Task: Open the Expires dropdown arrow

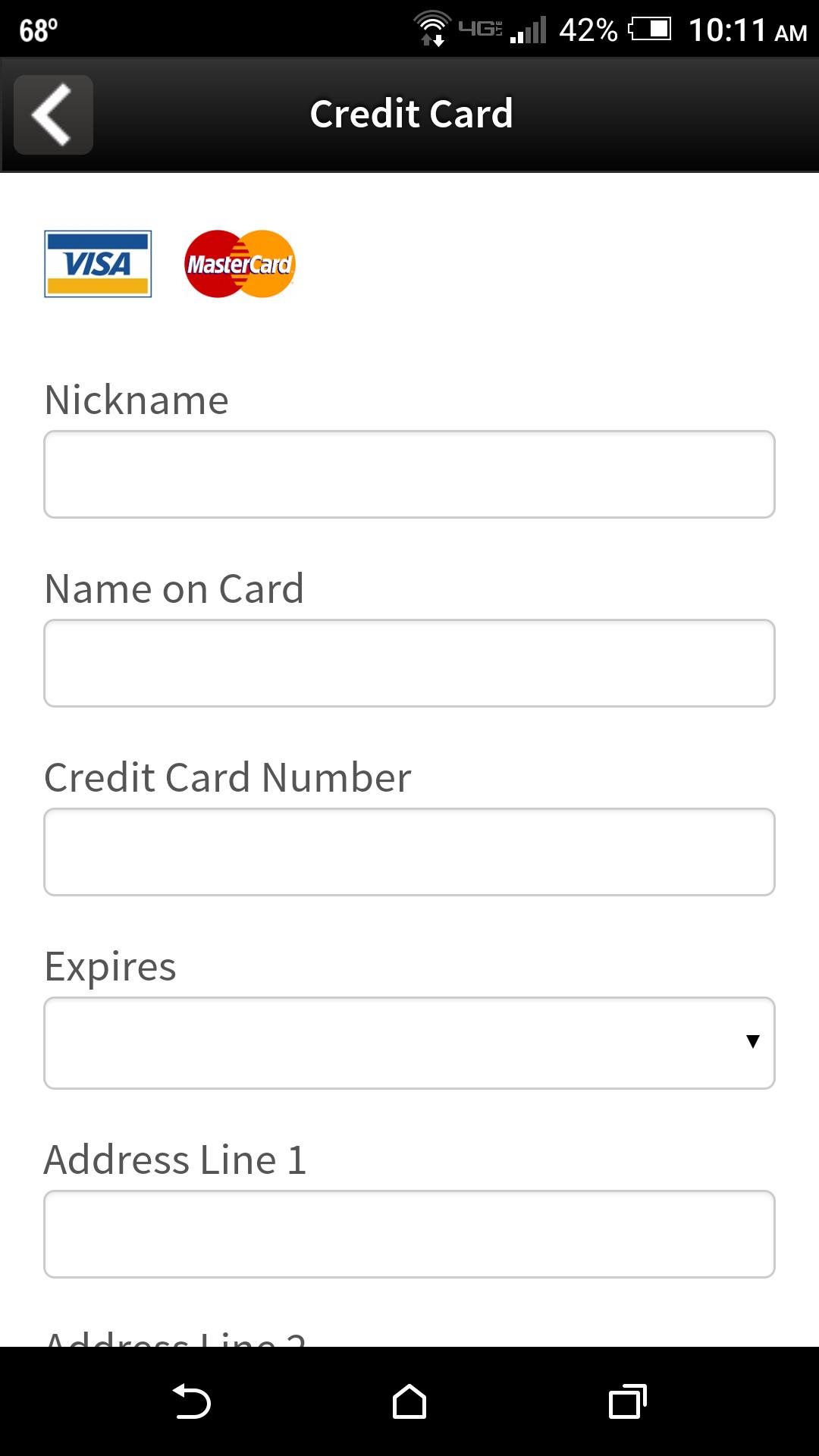Action: (x=752, y=1042)
